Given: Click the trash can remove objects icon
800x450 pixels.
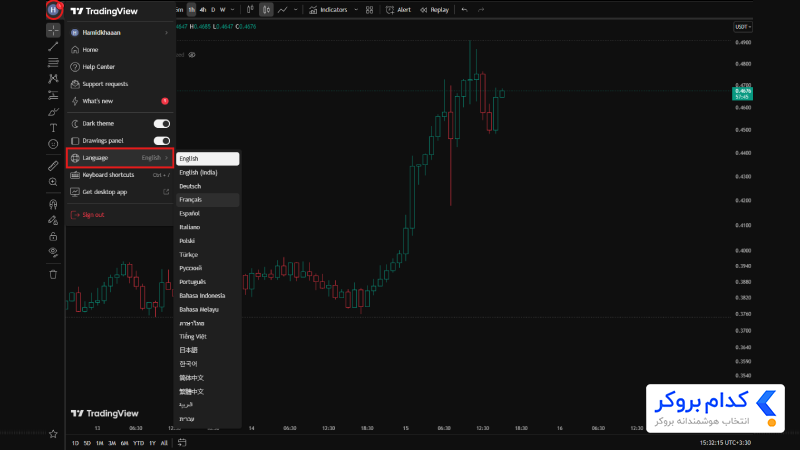Looking at the screenshot, I should click(53, 274).
